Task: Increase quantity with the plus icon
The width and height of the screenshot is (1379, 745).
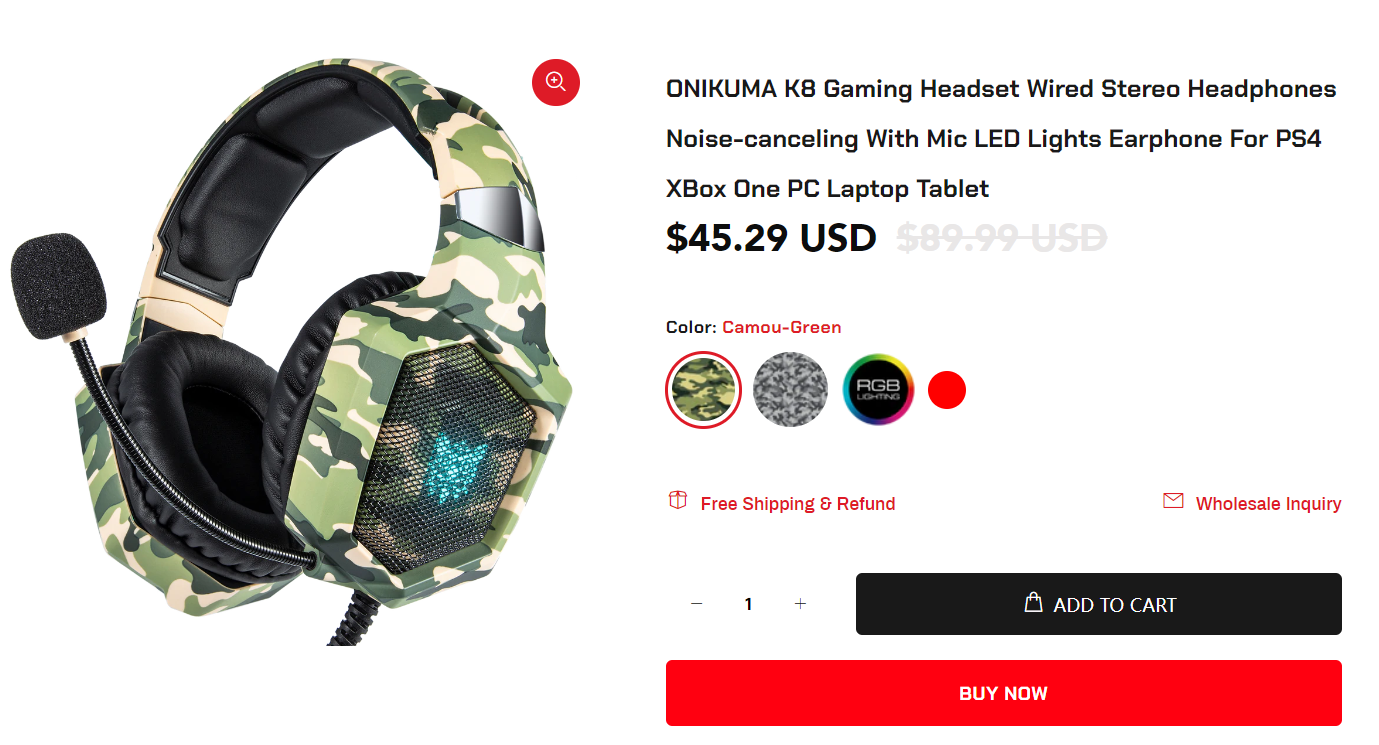Action: click(x=800, y=604)
